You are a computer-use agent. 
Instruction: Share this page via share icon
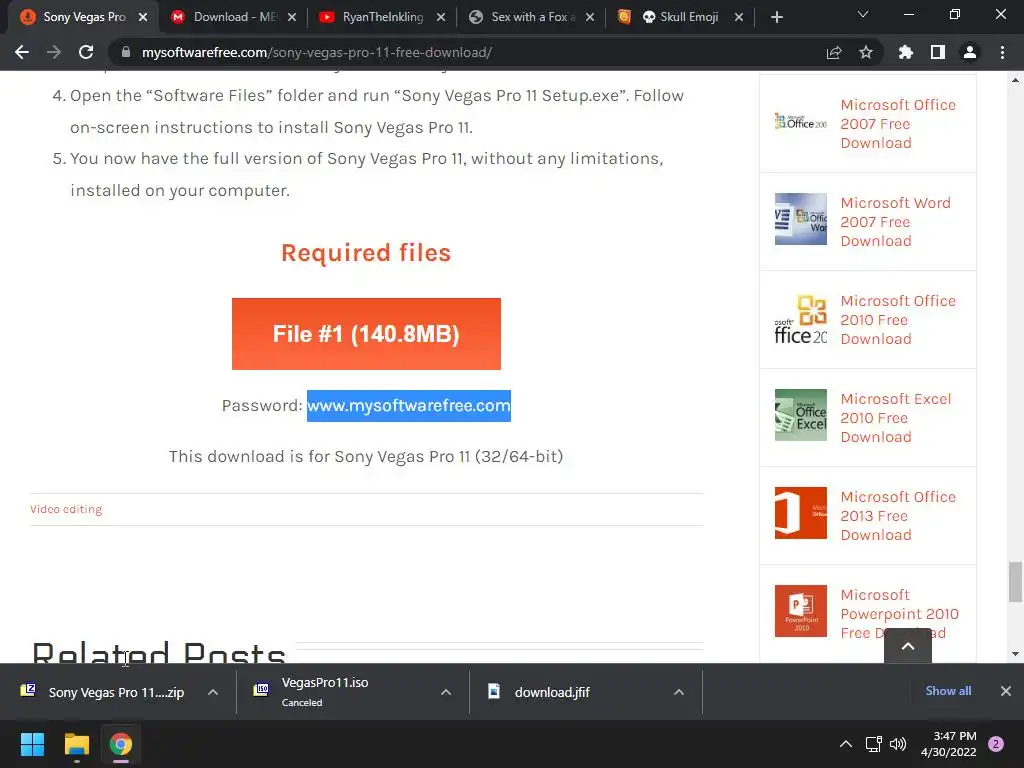point(834,52)
